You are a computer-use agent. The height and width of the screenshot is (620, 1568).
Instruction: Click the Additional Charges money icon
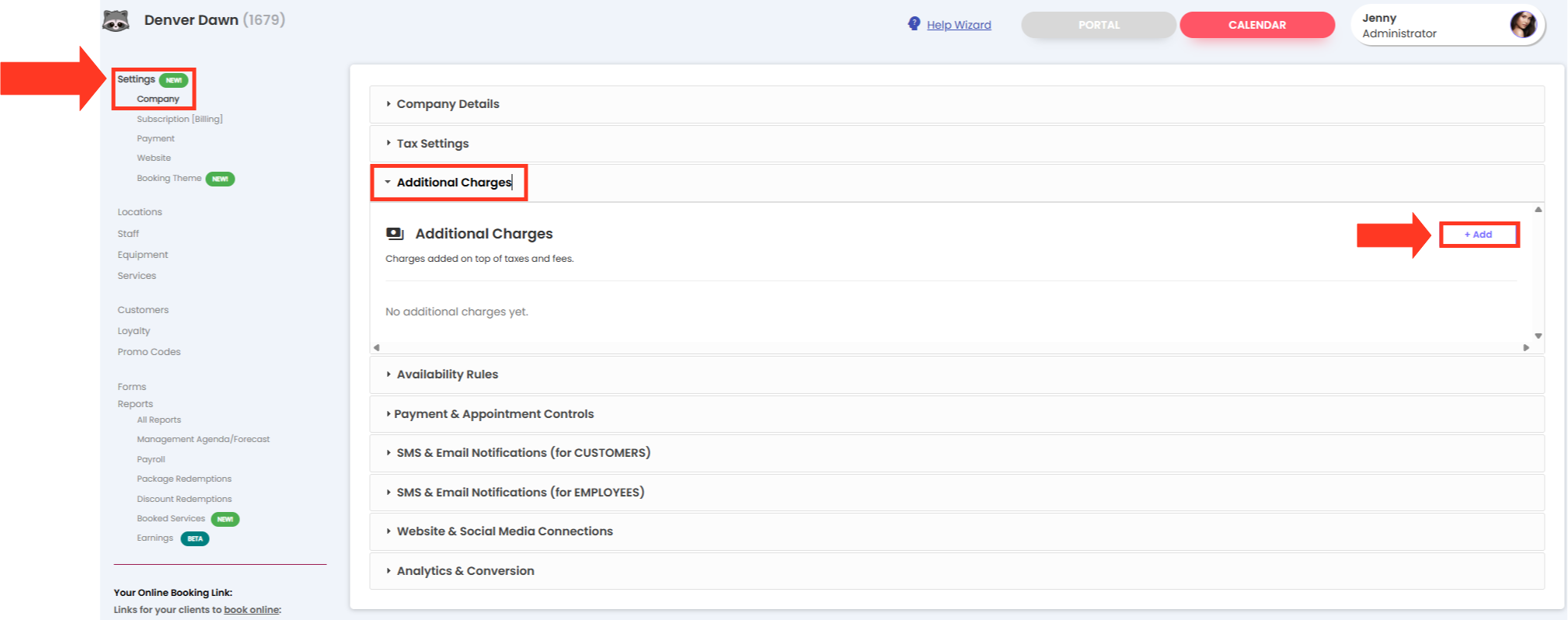pyautogui.click(x=395, y=233)
